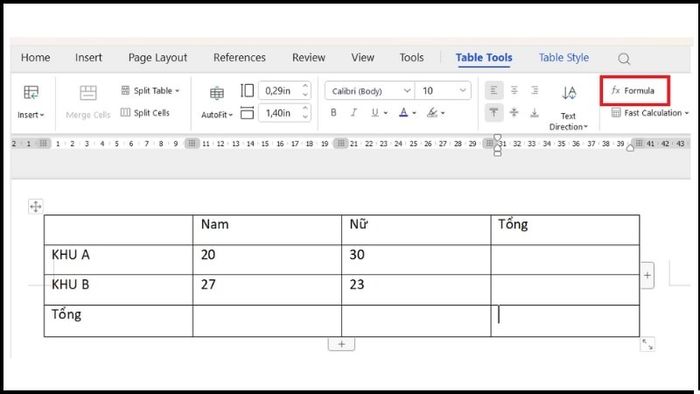Click the Split Cells button
The width and height of the screenshot is (700, 394).
click(x=146, y=112)
